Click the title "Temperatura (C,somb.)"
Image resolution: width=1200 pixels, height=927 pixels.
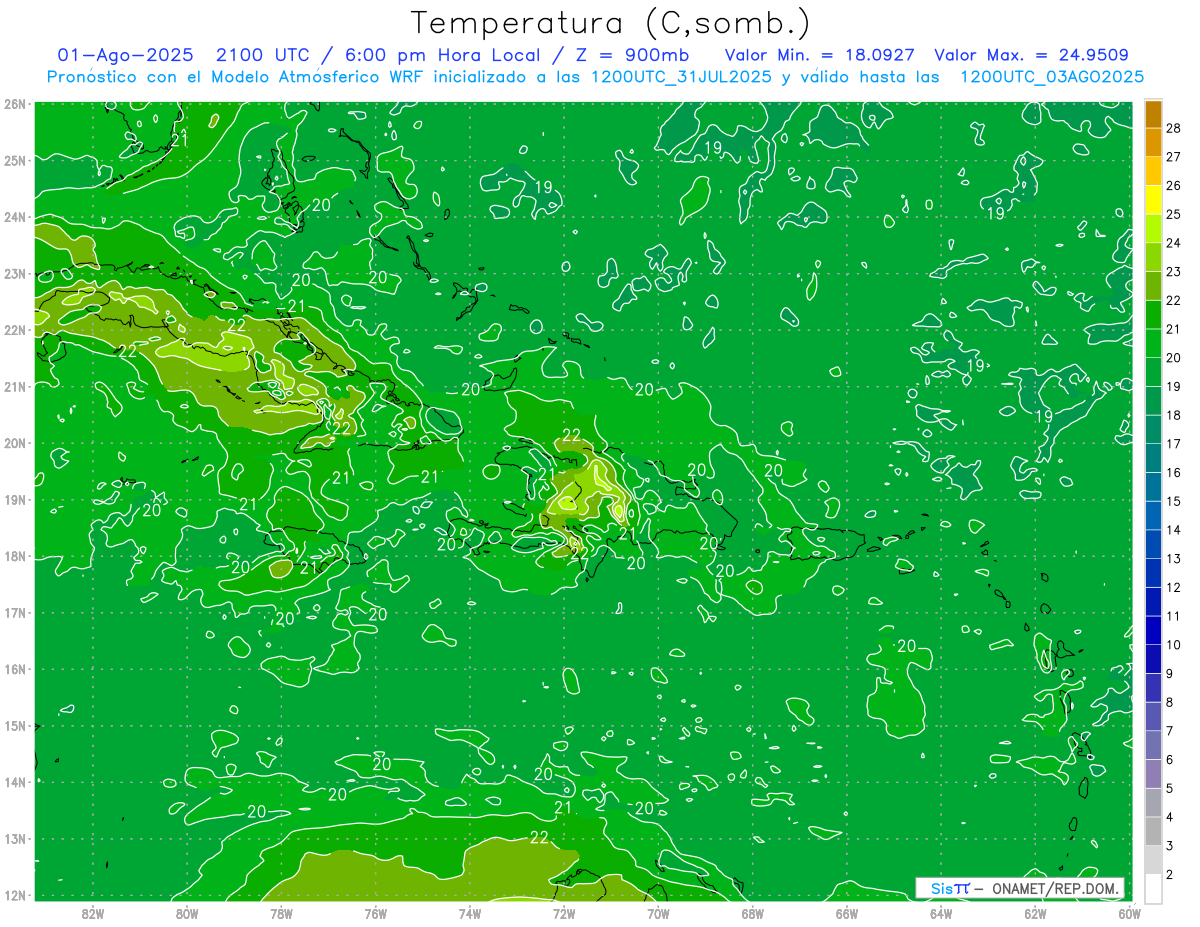[x=611, y=23]
